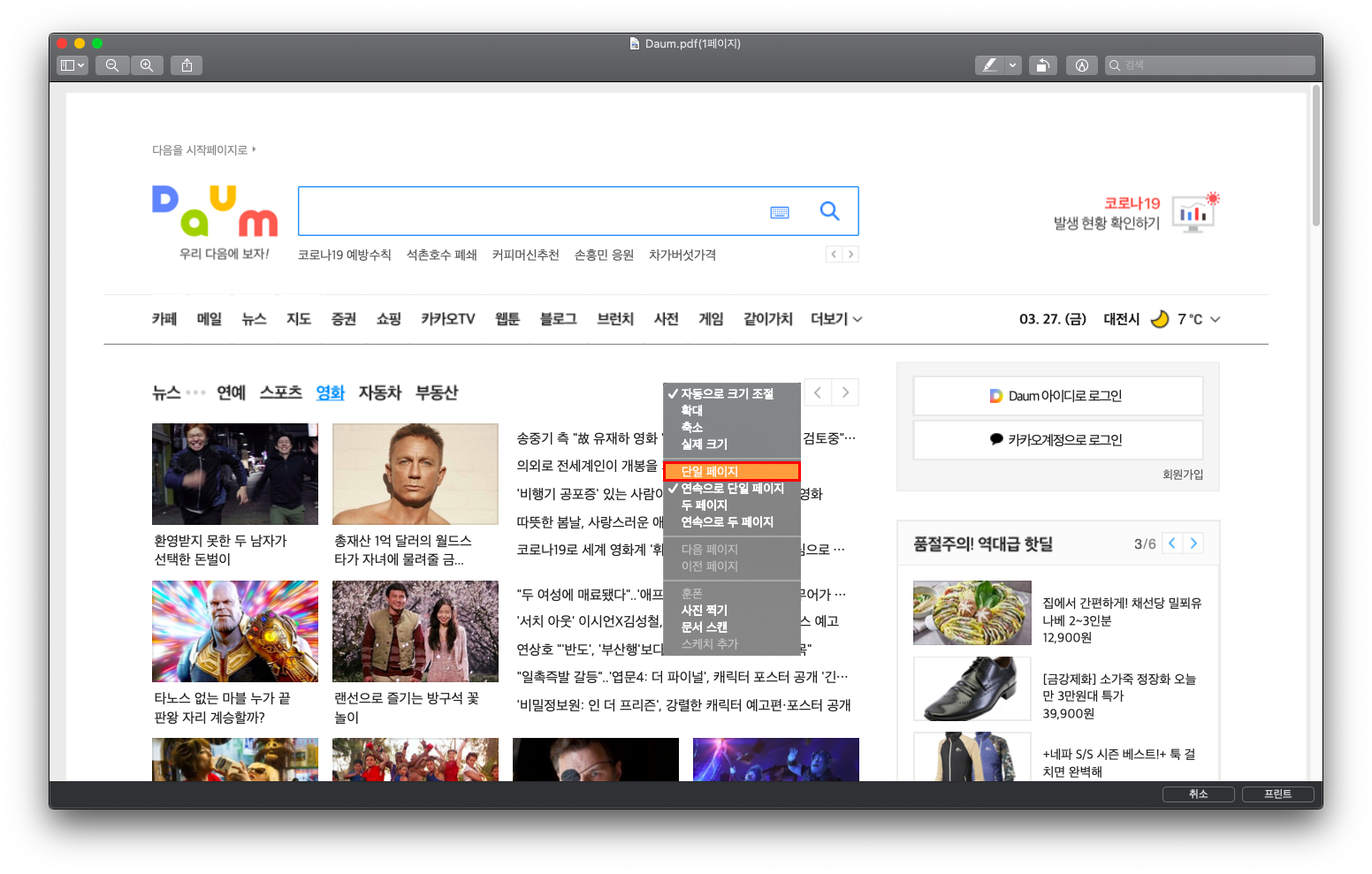The image size is (1372, 874).
Task: Open the 회원가입 link
Action: pyautogui.click(x=1183, y=475)
